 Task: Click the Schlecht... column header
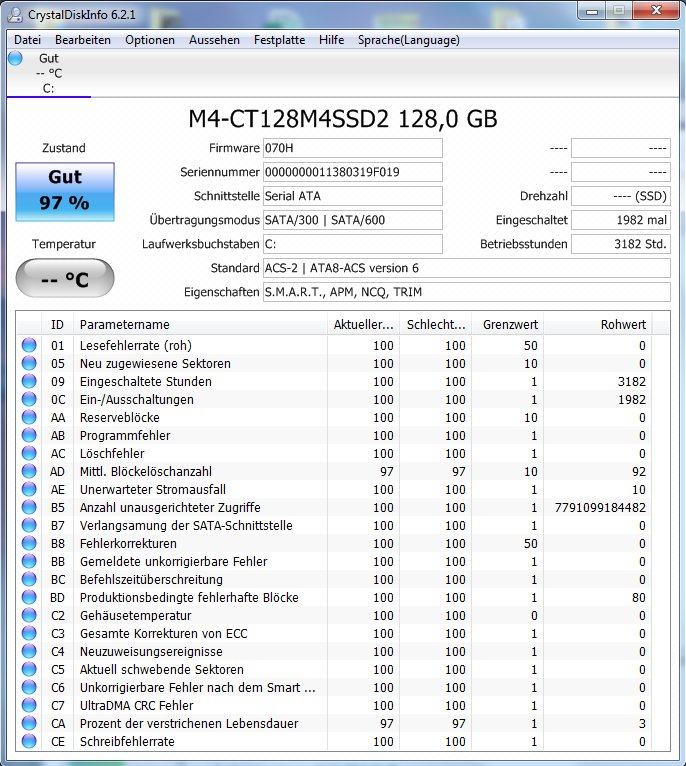[435, 324]
